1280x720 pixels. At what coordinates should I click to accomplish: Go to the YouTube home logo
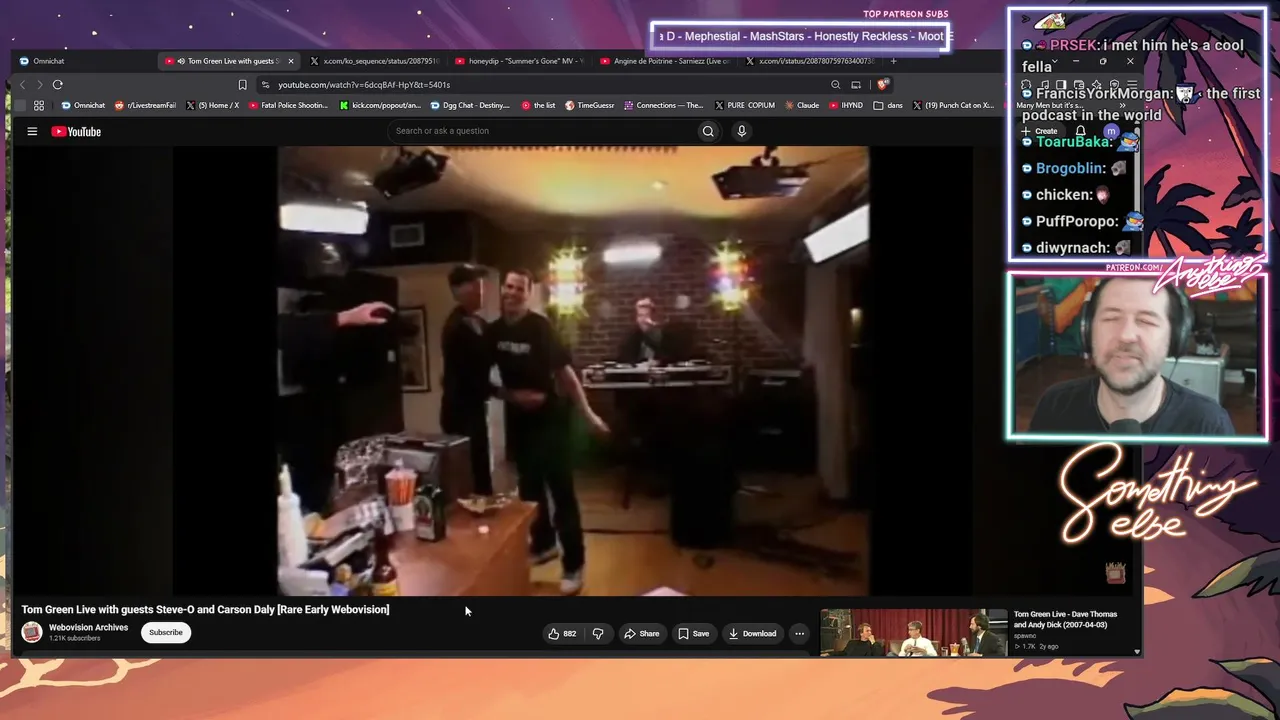tap(76, 131)
